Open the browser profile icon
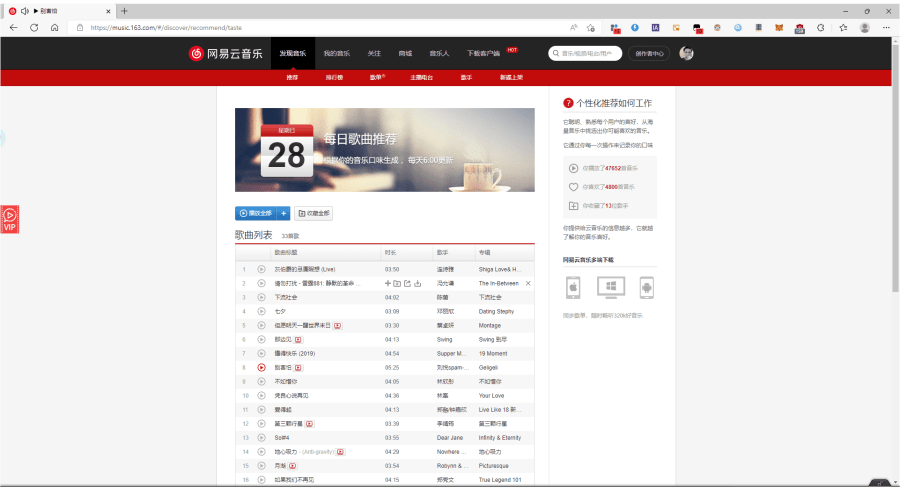Screen dimensions: 900x487 click(x=865, y=28)
